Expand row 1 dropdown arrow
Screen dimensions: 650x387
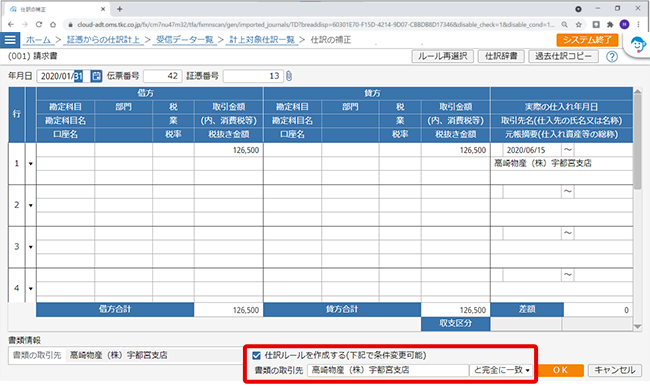click(x=31, y=164)
